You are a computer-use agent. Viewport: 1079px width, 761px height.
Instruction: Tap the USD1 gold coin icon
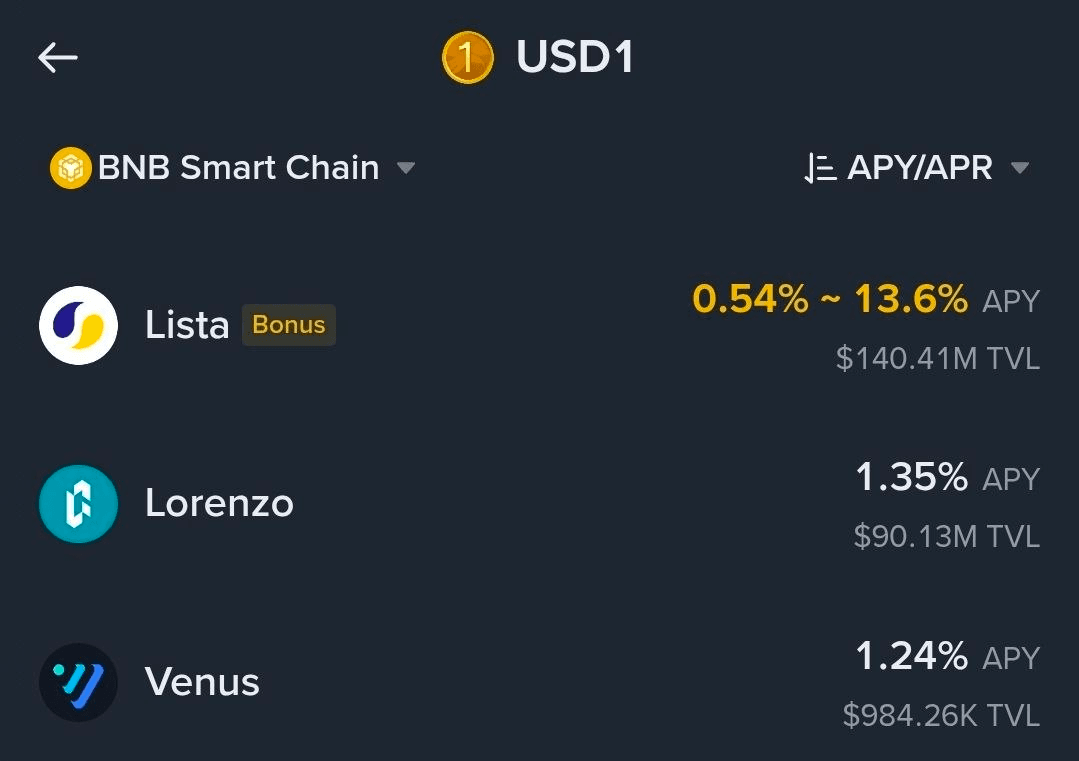[x=468, y=57]
